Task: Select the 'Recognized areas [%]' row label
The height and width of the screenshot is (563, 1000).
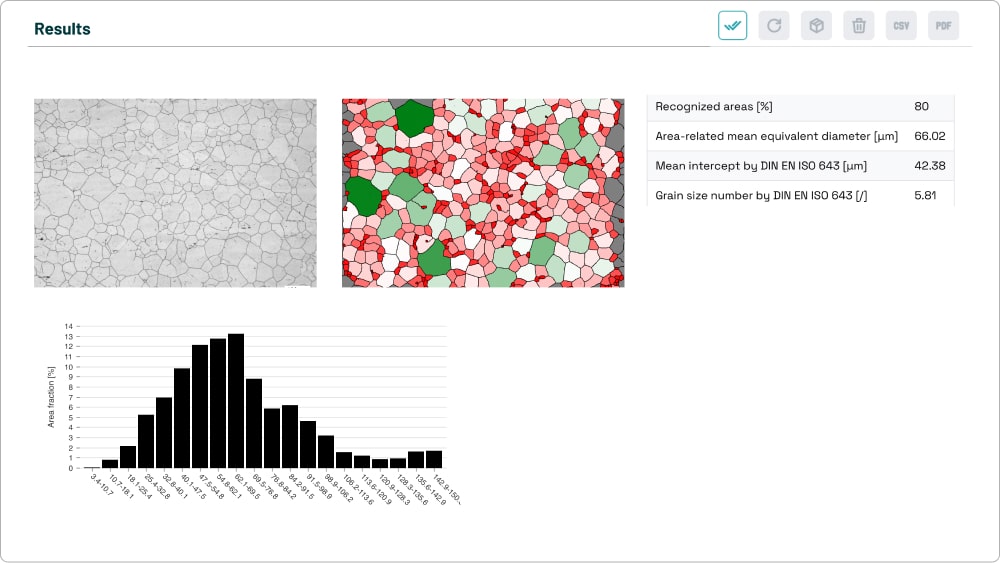Action: tap(714, 106)
